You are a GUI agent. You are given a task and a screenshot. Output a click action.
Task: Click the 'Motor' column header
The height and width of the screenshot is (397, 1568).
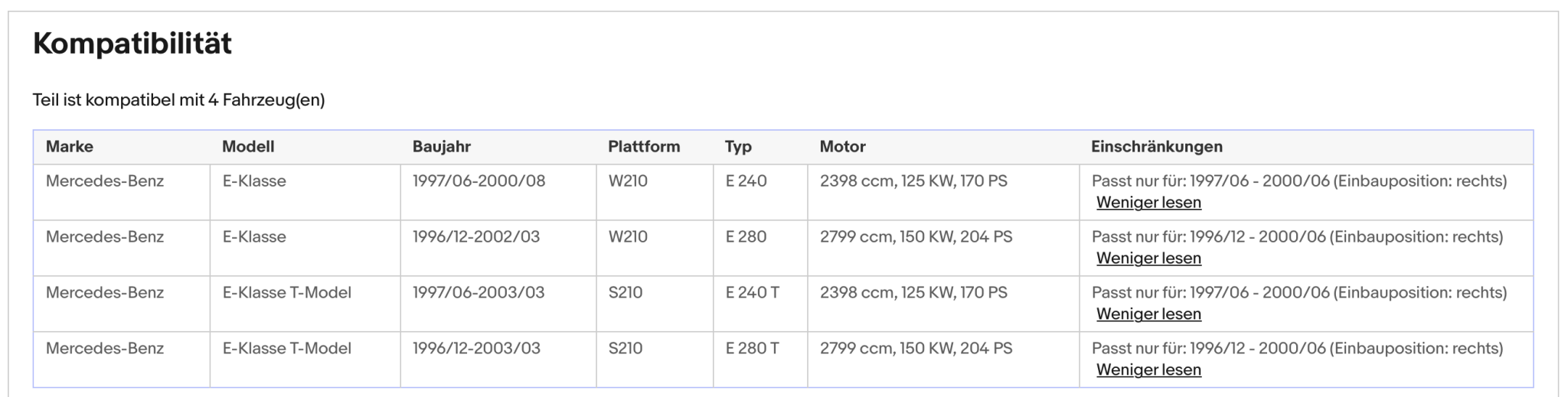(842, 147)
